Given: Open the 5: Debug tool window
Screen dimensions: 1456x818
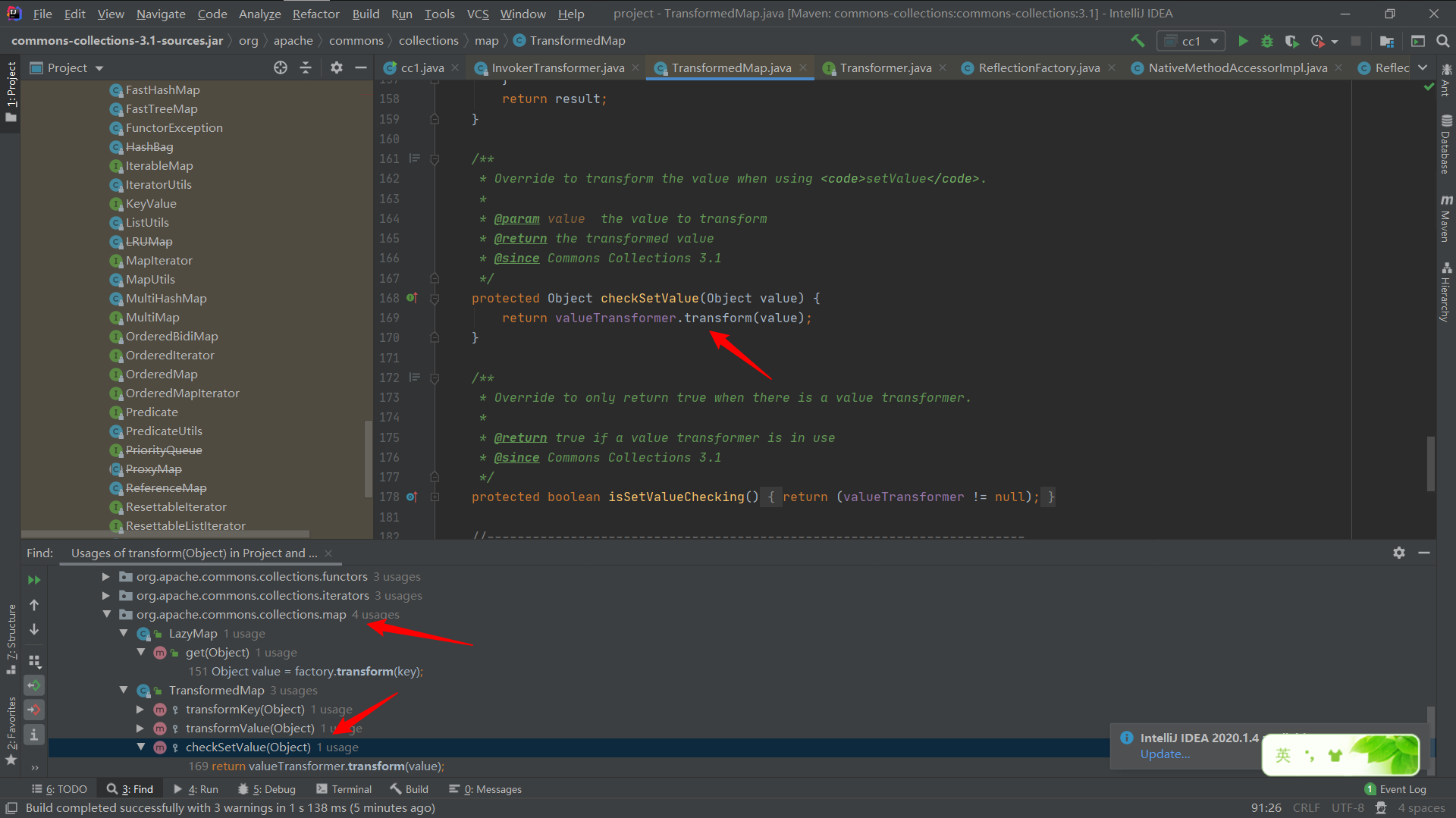Looking at the screenshot, I should click(267, 789).
